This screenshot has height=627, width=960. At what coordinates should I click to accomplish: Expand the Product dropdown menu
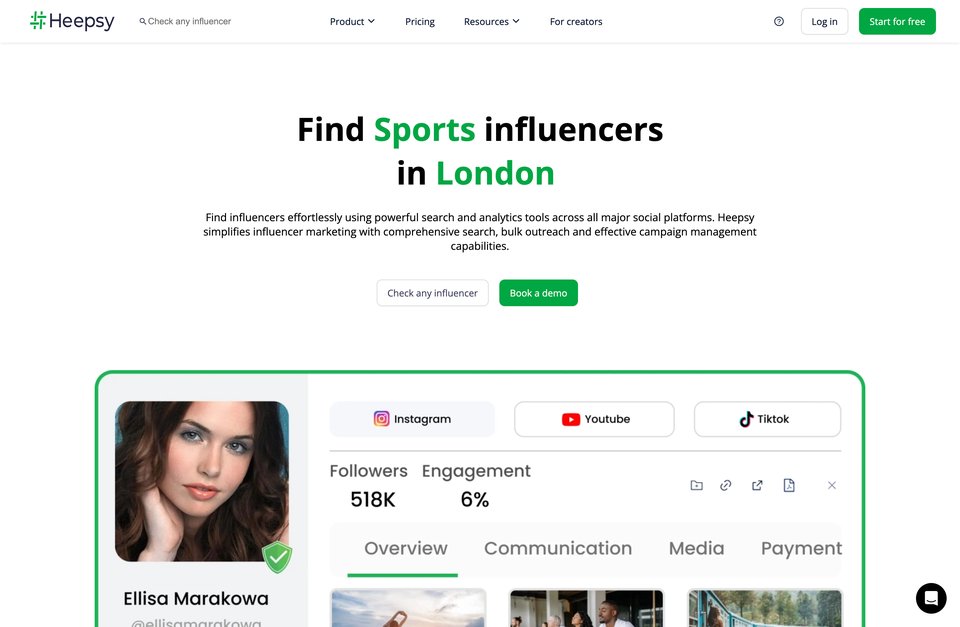pos(352,21)
